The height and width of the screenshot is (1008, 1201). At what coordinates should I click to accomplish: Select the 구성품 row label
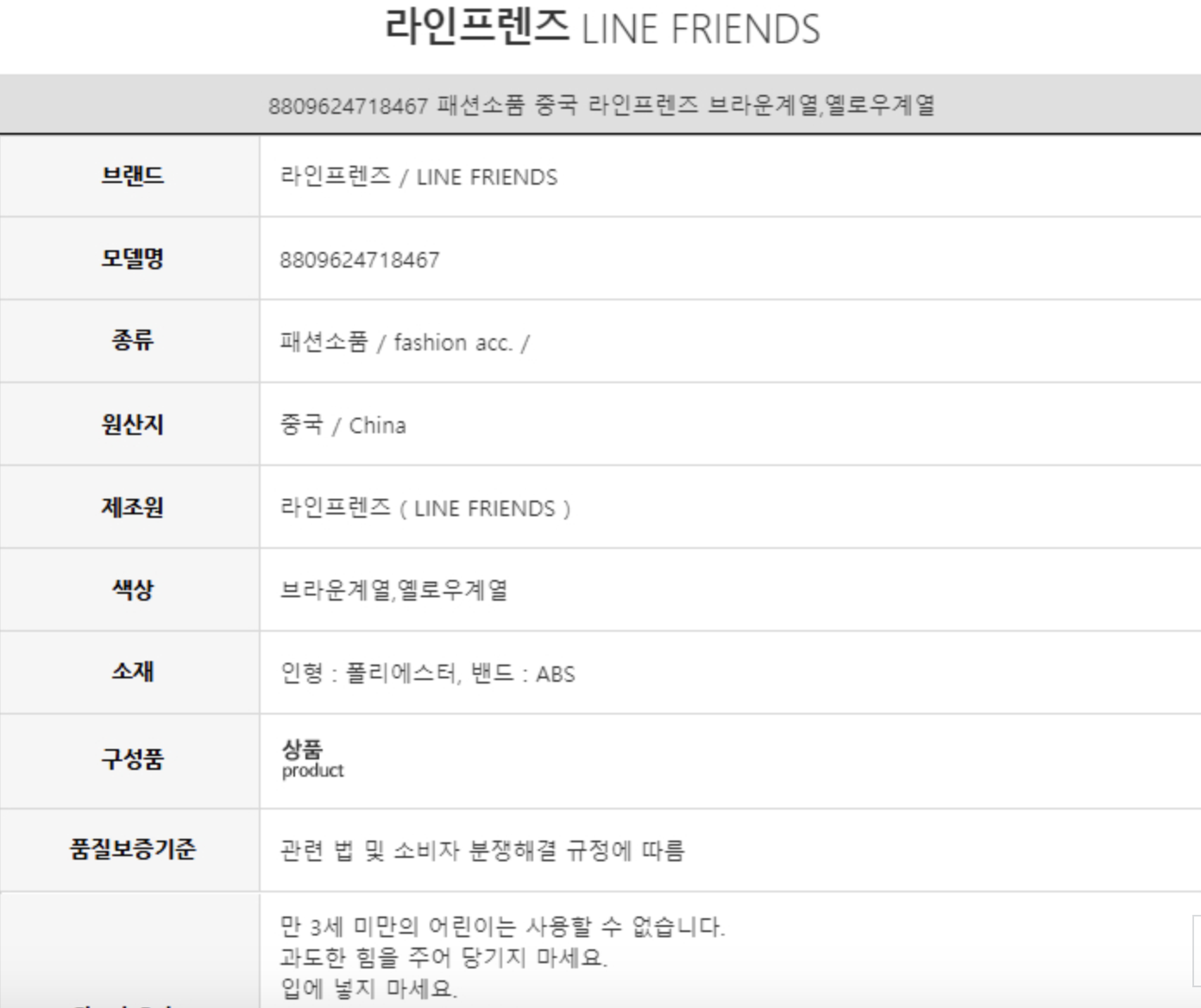pyautogui.click(x=132, y=759)
